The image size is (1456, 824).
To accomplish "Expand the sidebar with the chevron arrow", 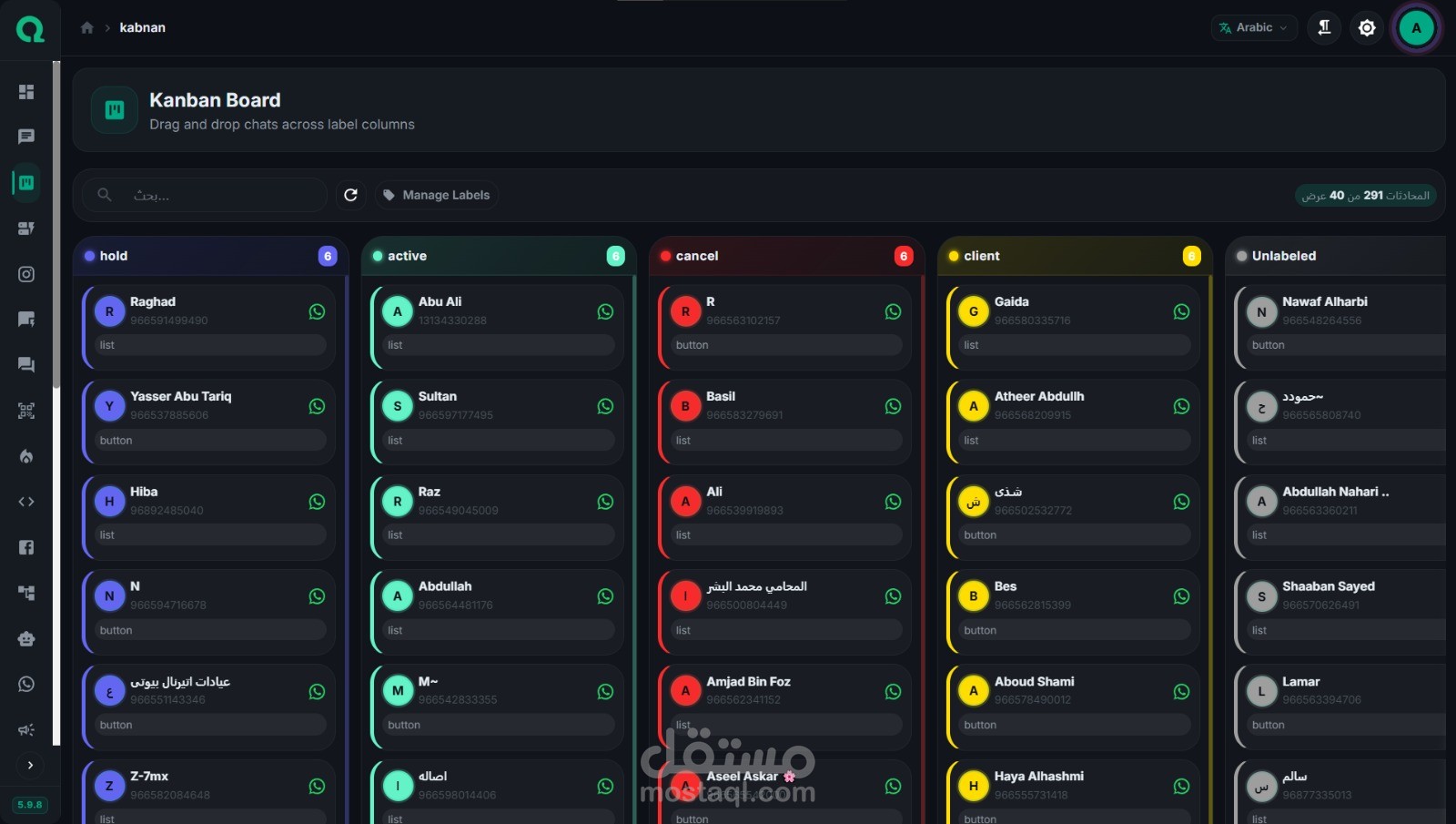I will [30, 765].
